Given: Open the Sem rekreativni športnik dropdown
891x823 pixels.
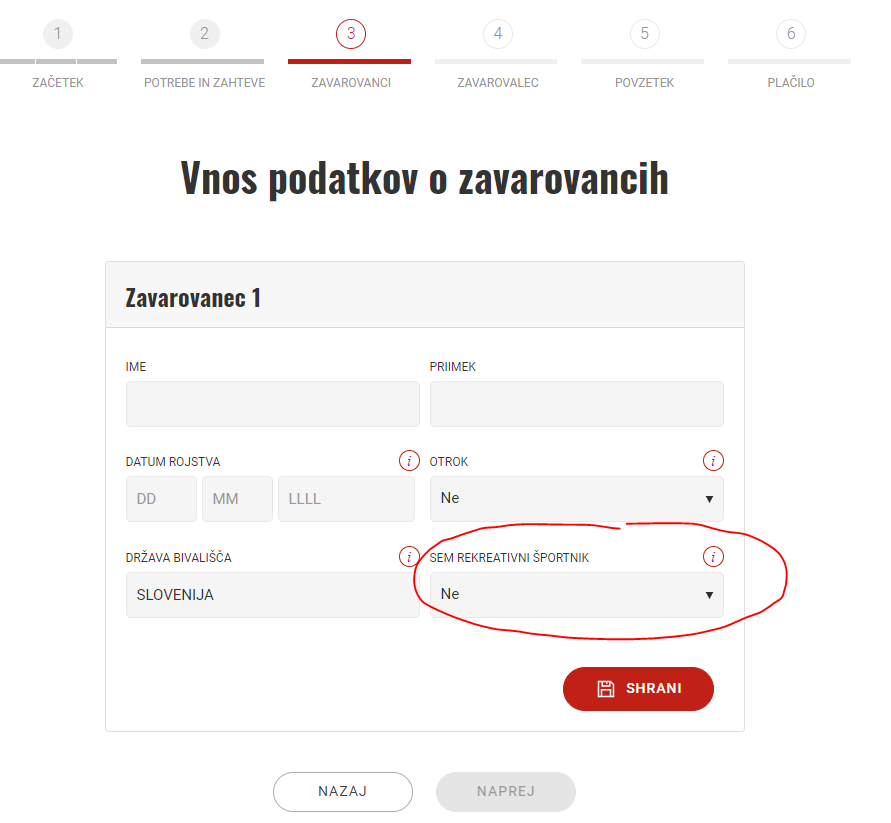Looking at the screenshot, I should [577, 595].
